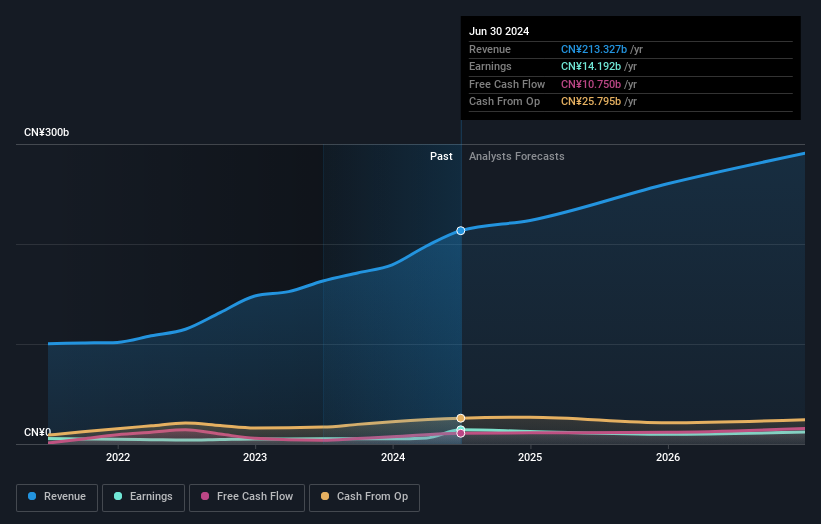
Task: Toggle the Revenue series legend button
Action: [x=57, y=497]
